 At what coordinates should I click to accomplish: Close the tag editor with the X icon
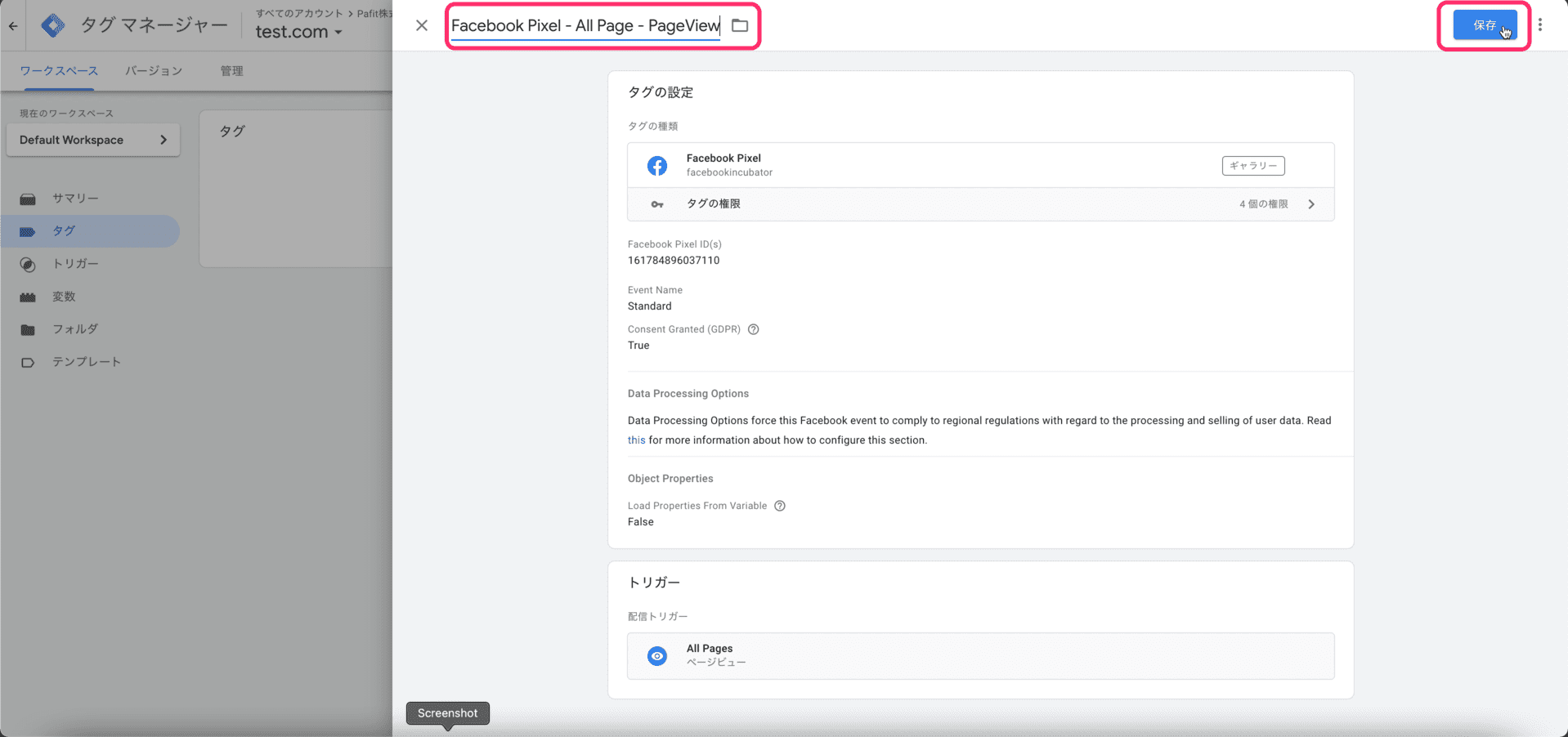tap(422, 25)
